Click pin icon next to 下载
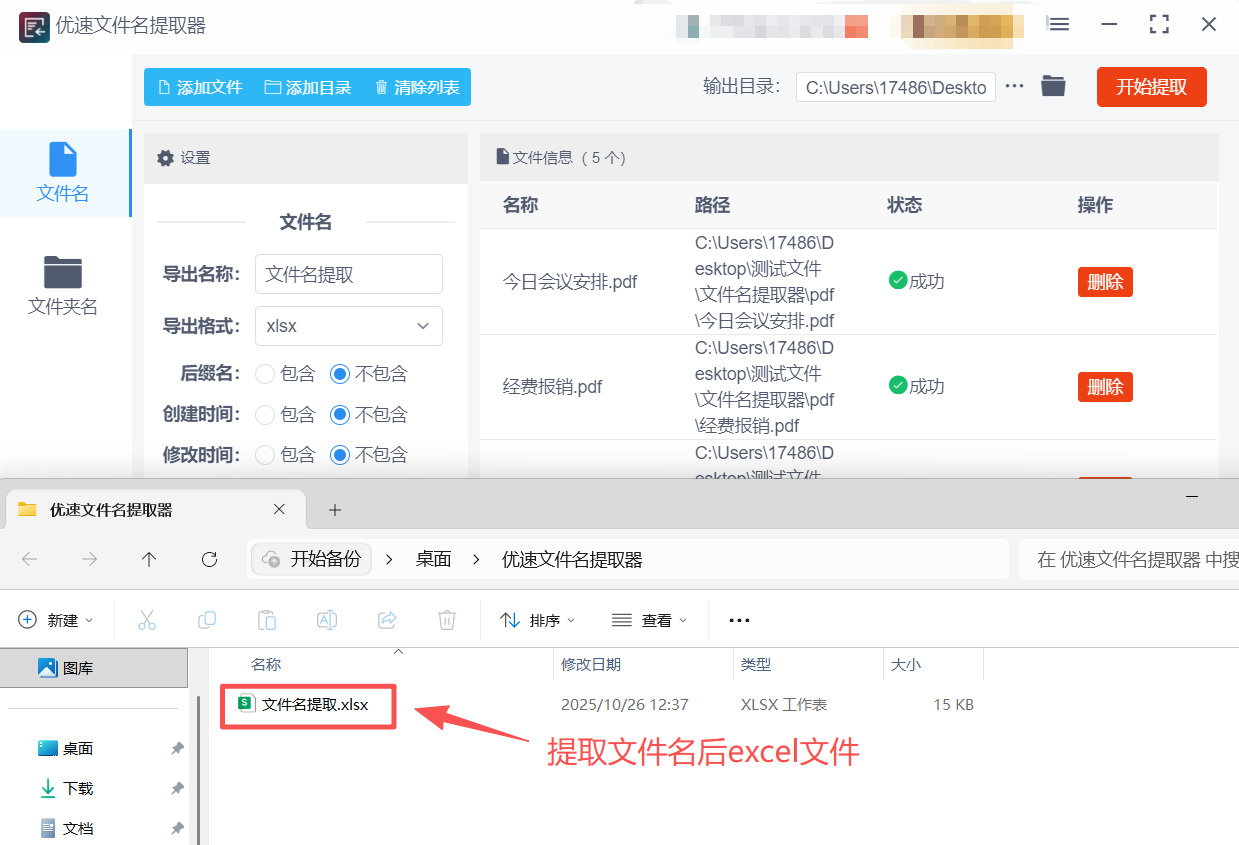Screen dimensions: 1239x845 point(177,788)
